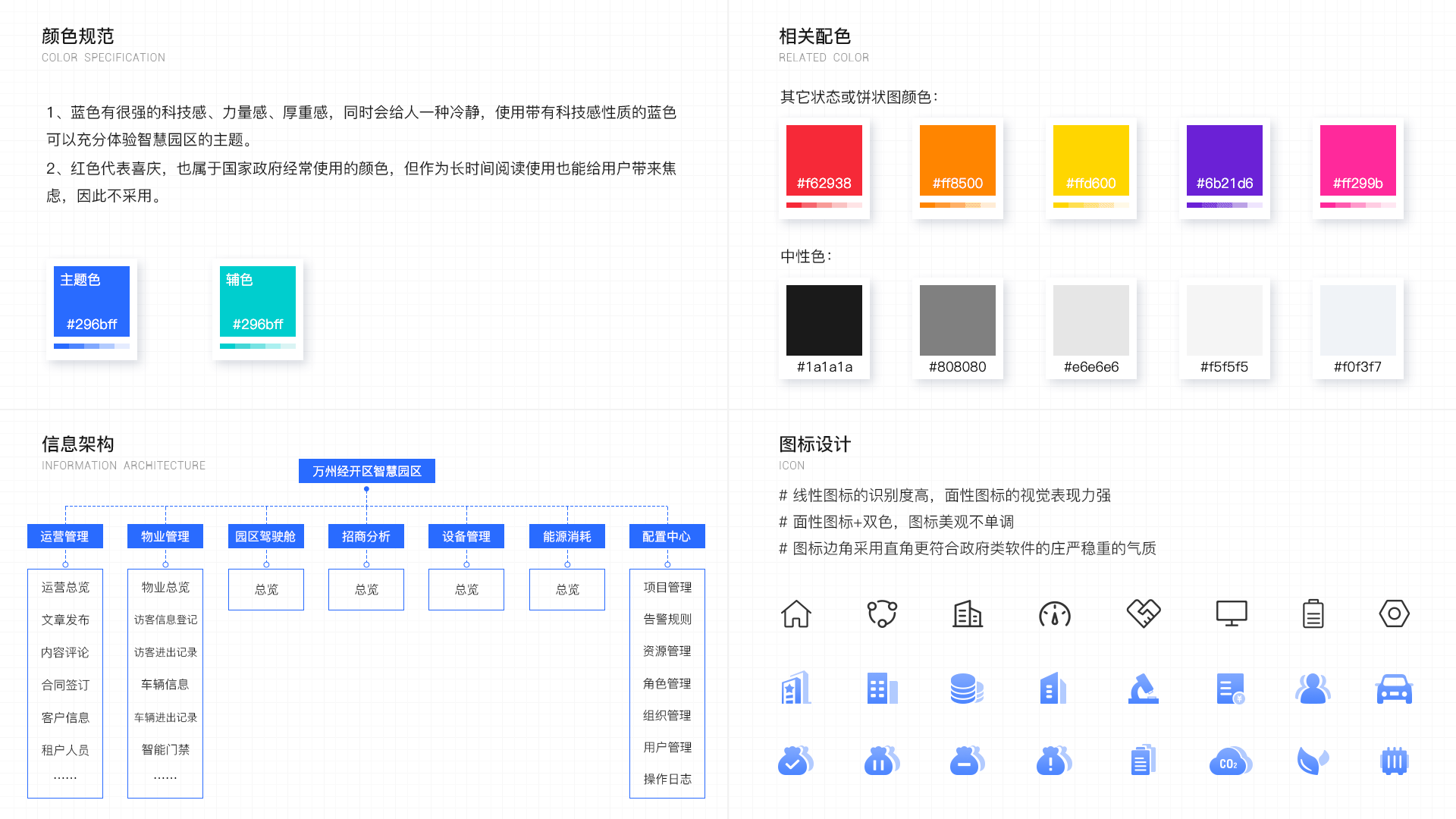The height and width of the screenshot is (819, 1456).
Task: Pick the red #f62938 swatch
Action: [824, 160]
